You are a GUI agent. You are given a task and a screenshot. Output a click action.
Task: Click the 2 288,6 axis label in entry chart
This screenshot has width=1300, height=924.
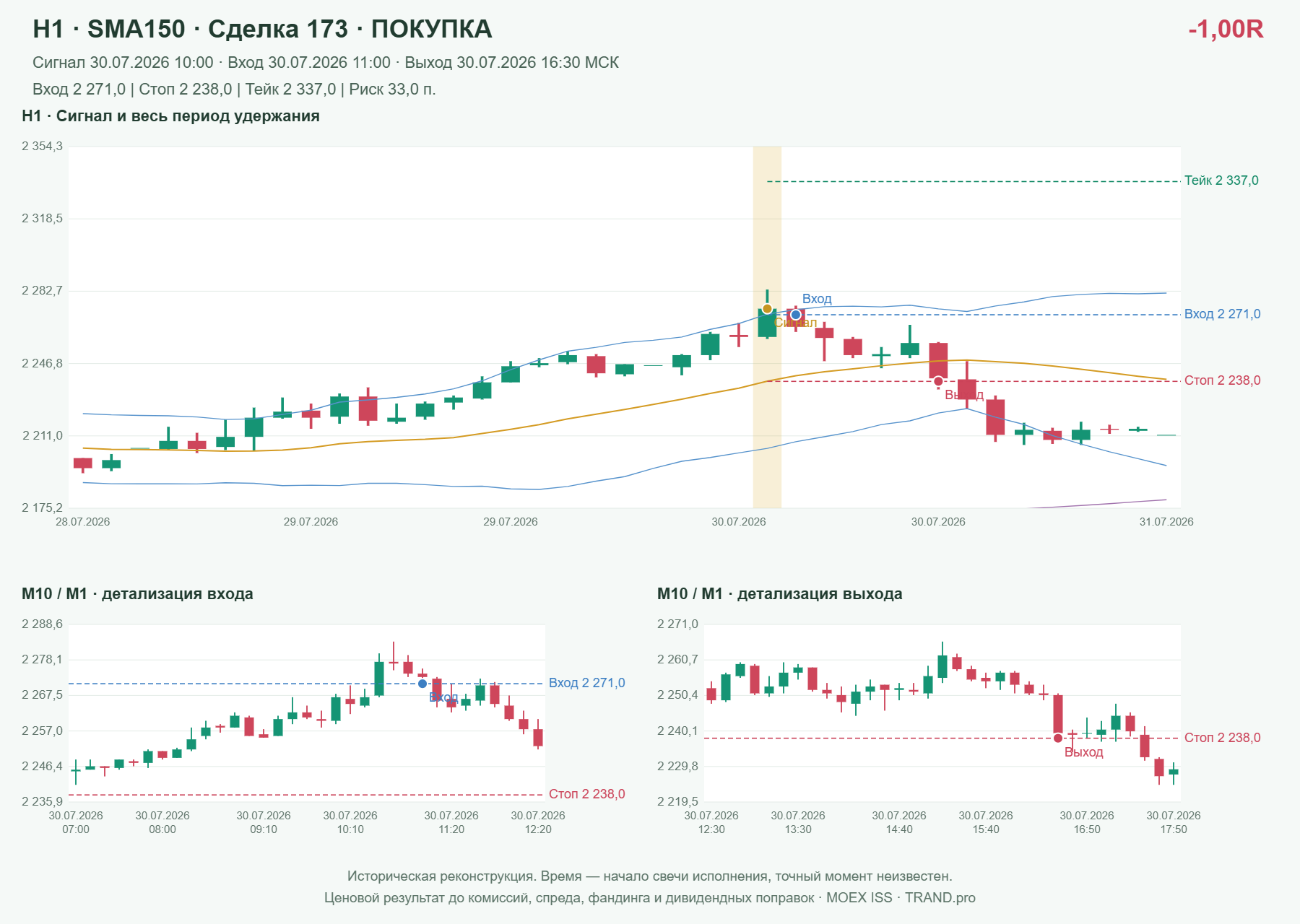(x=43, y=624)
